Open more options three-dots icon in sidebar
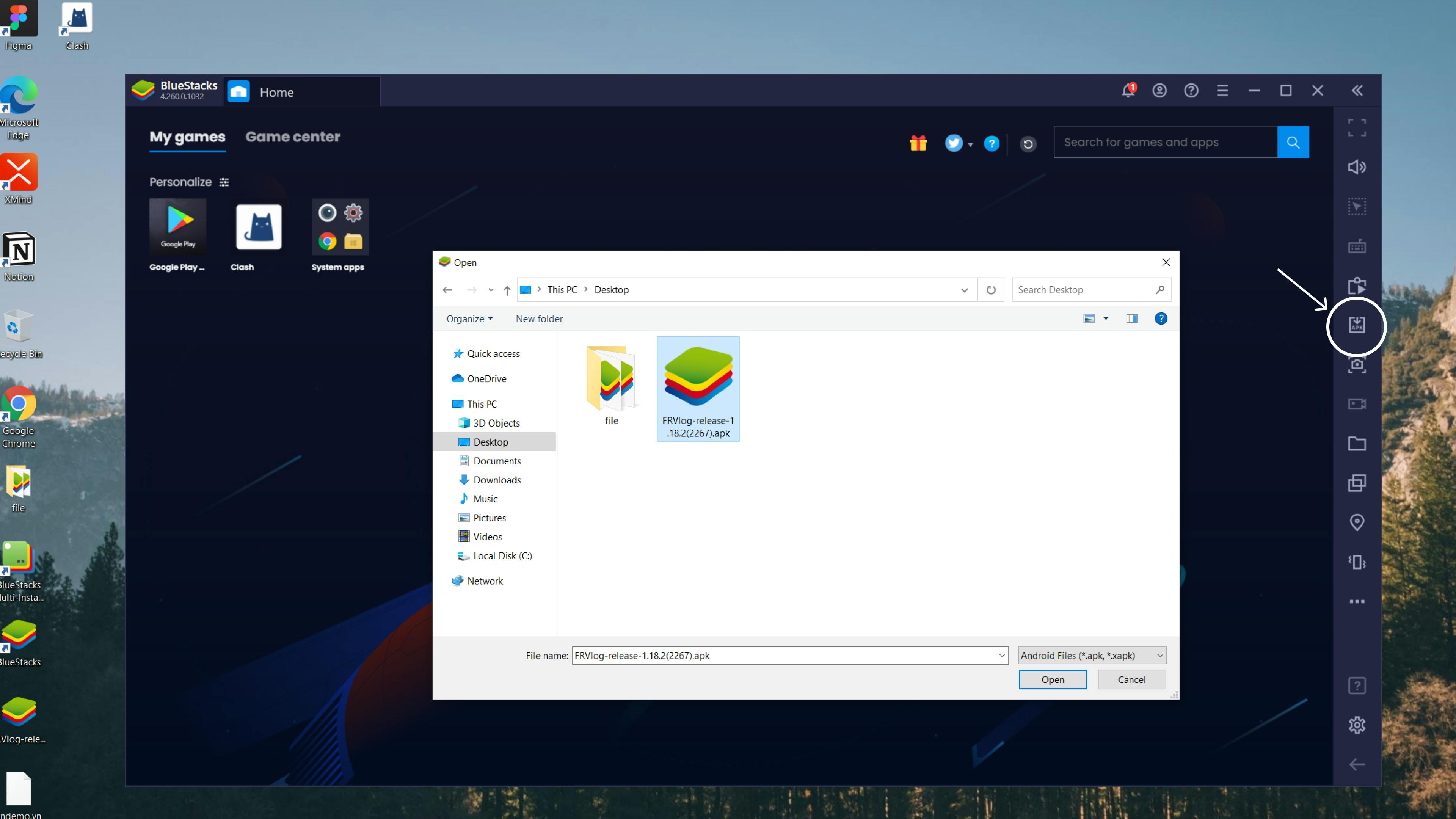The height and width of the screenshot is (819, 1456). (x=1357, y=601)
